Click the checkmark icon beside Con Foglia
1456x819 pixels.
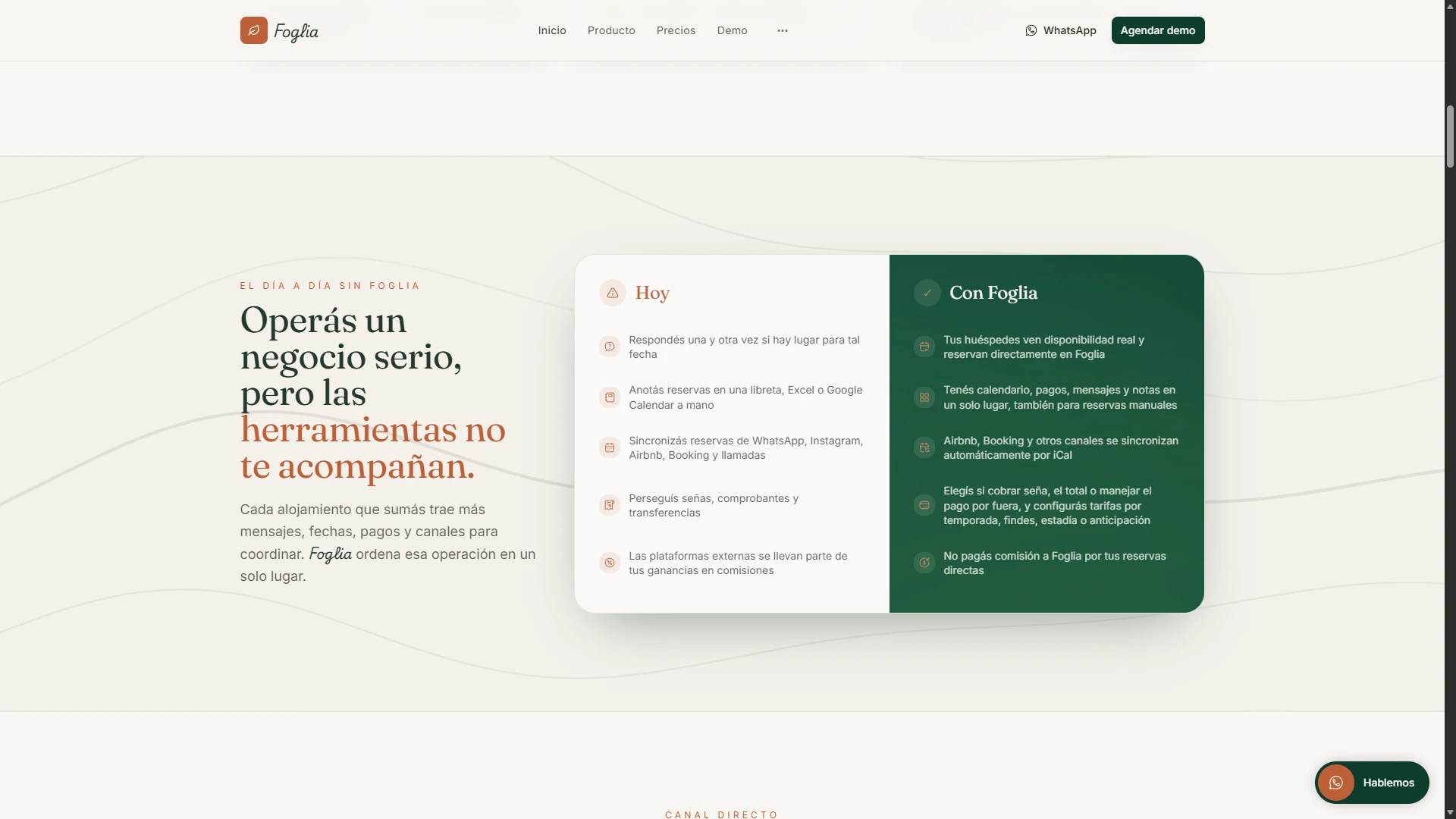click(x=927, y=293)
